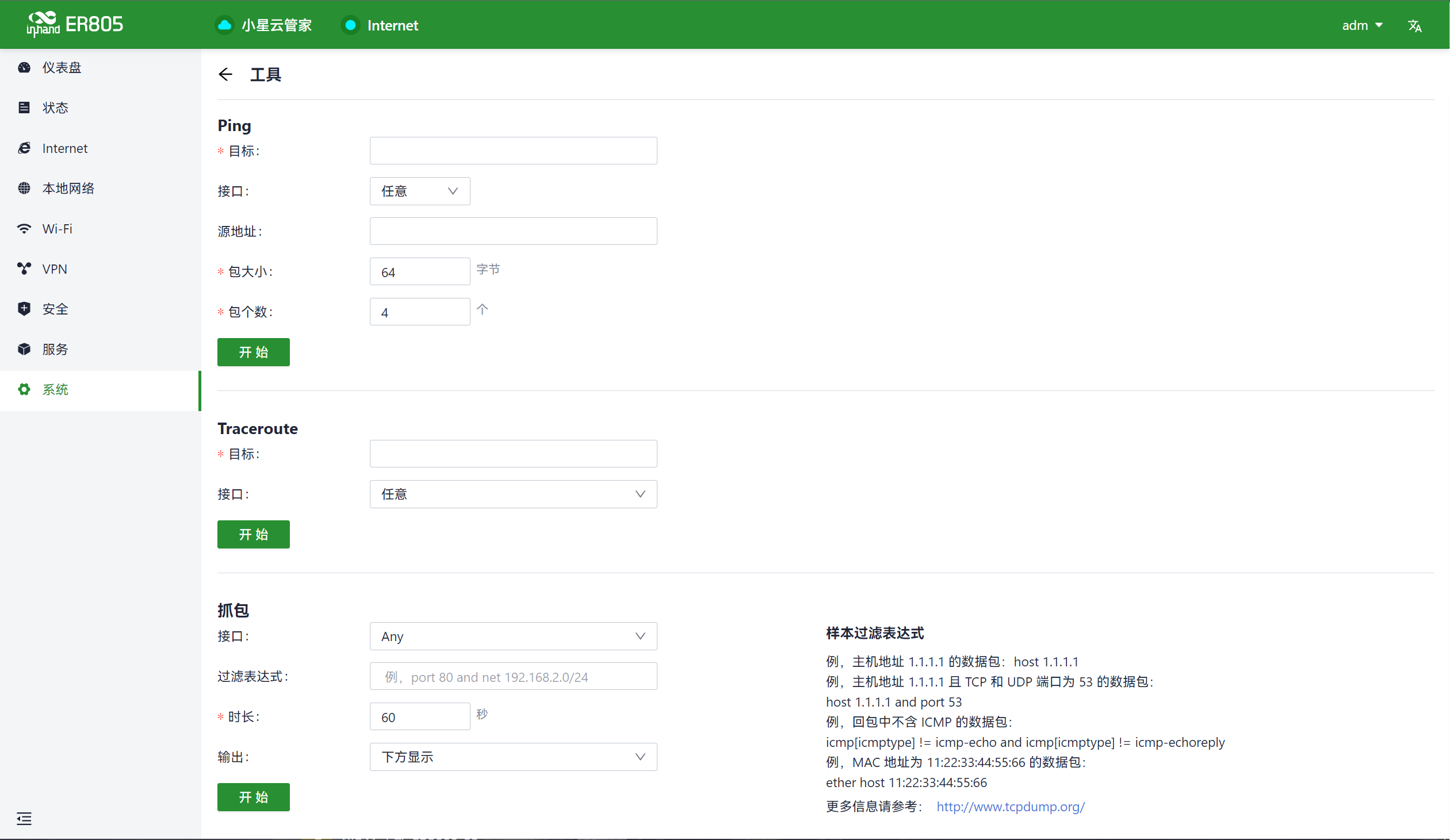Click the language switch icon in header
1450x840 pixels.
click(1414, 26)
